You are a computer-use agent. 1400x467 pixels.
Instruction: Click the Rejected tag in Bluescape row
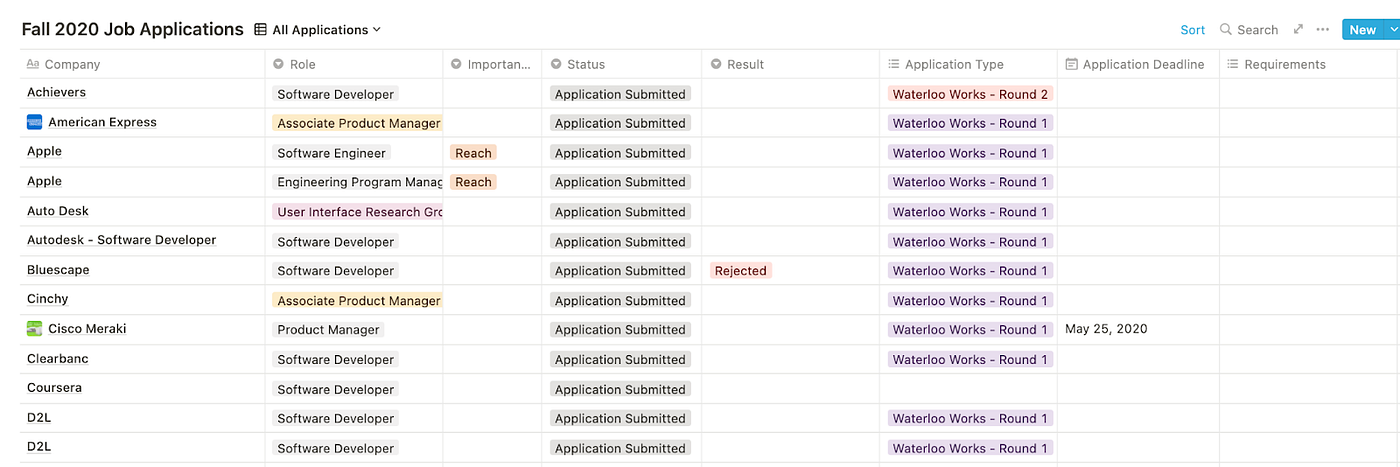pyautogui.click(x=740, y=271)
